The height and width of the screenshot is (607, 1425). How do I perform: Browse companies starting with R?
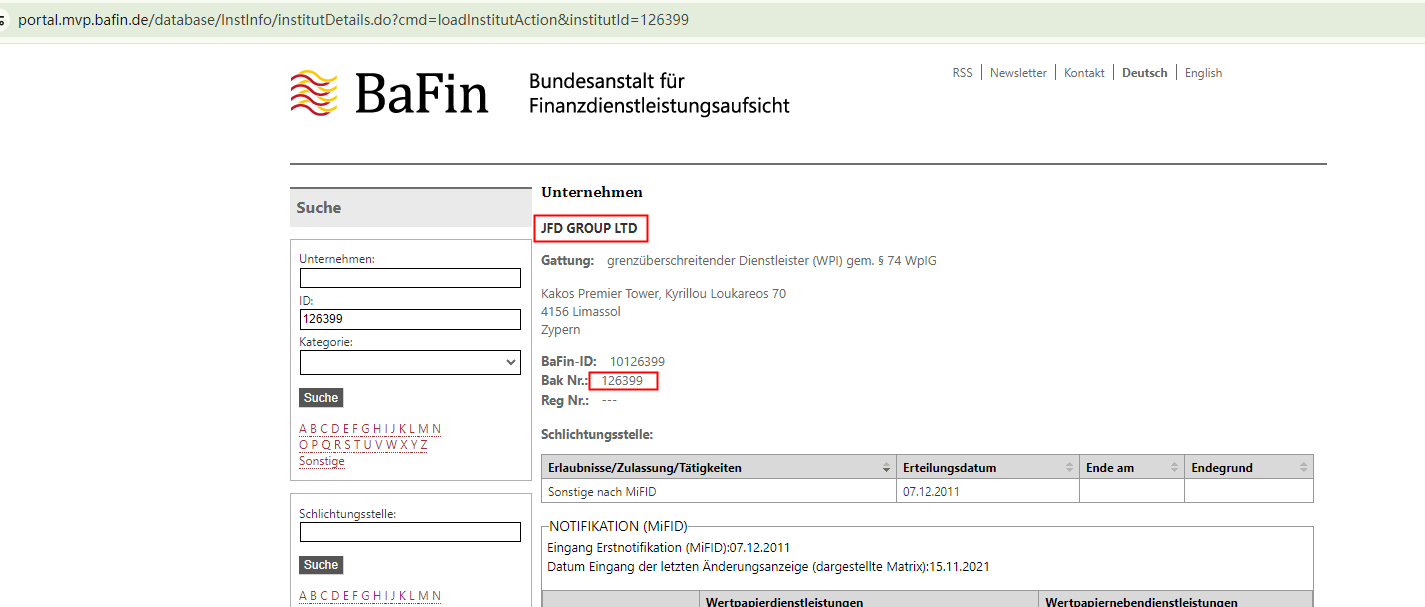point(337,445)
